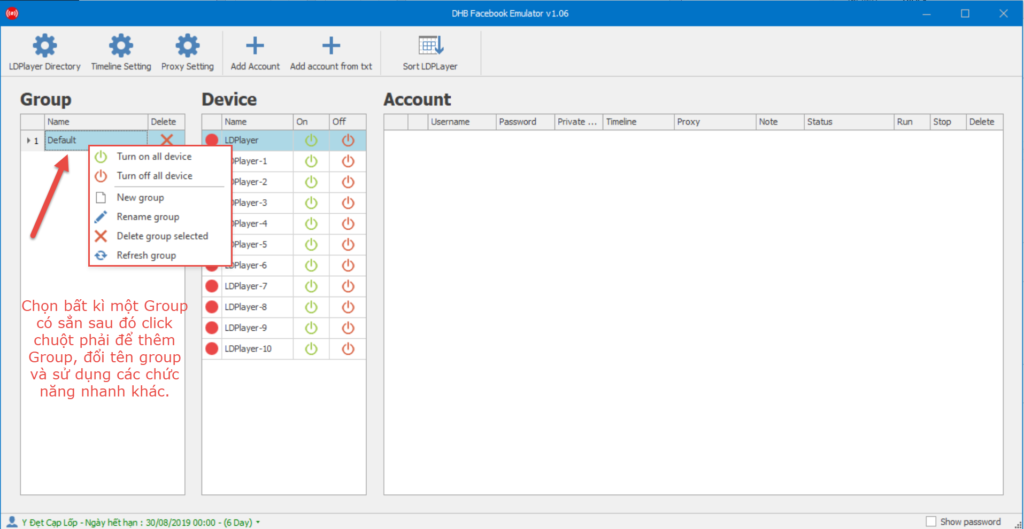Choose Delete group selected

pyautogui.click(x=160, y=236)
